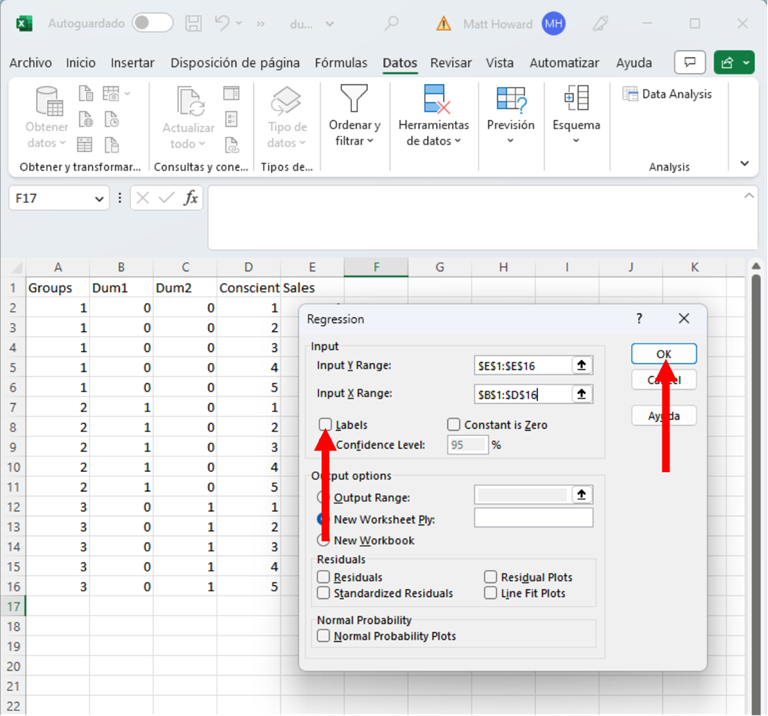Click the Save disk icon in title bar
This screenshot has height=716, width=768.
coord(194,23)
